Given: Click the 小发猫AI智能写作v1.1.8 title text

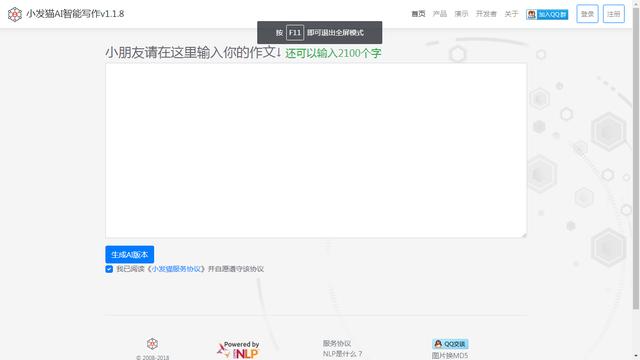Looking at the screenshot, I should [x=75, y=14].
